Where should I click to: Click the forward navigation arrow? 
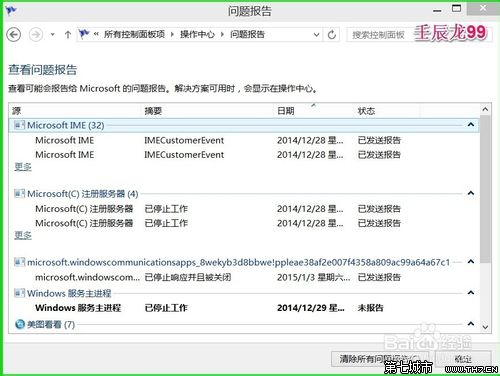pyautogui.click(x=36, y=34)
